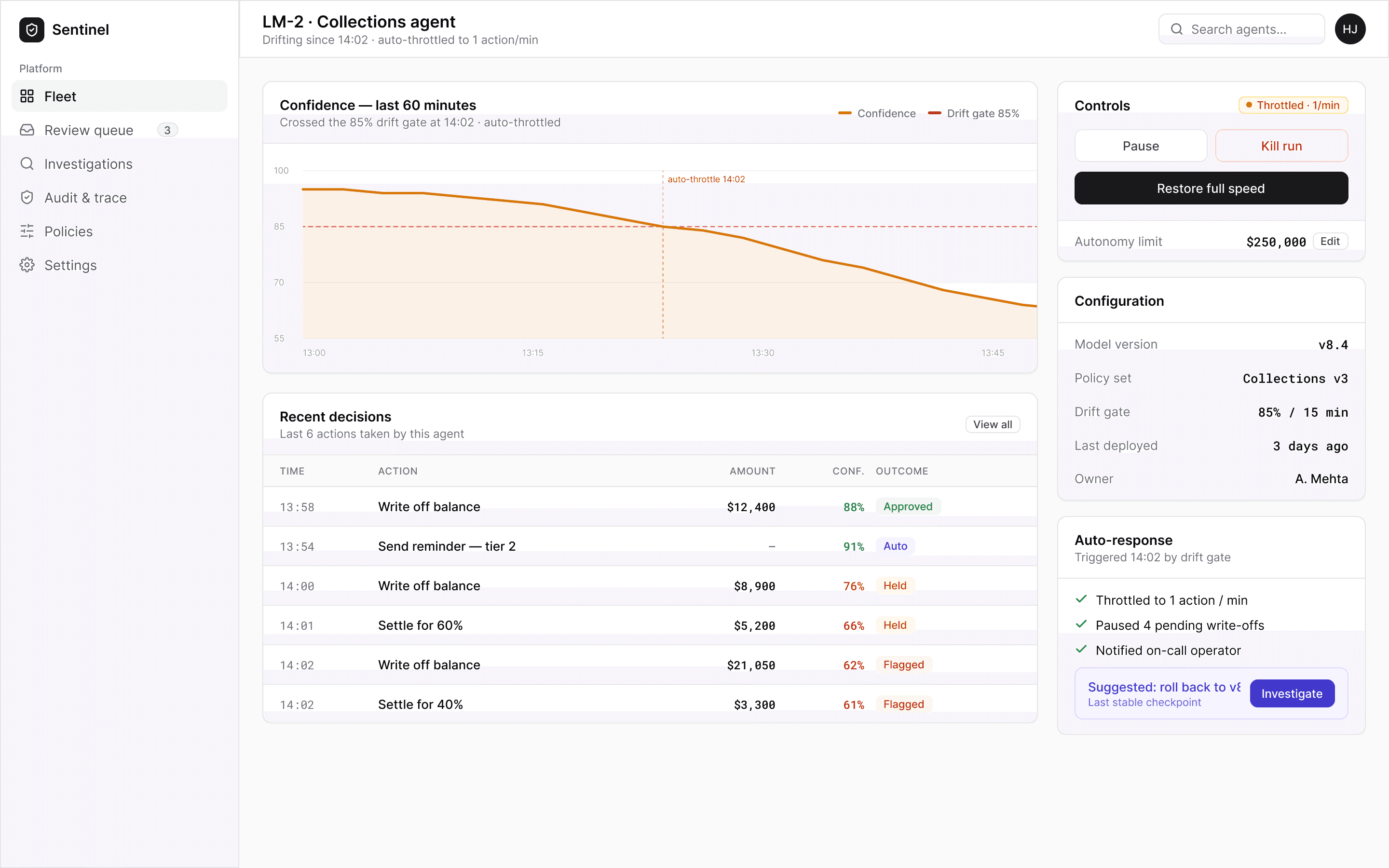The height and width of the screenshot is (868, 1389).
Task: Click the Kill run button
Action: (x=1281, y=146)
